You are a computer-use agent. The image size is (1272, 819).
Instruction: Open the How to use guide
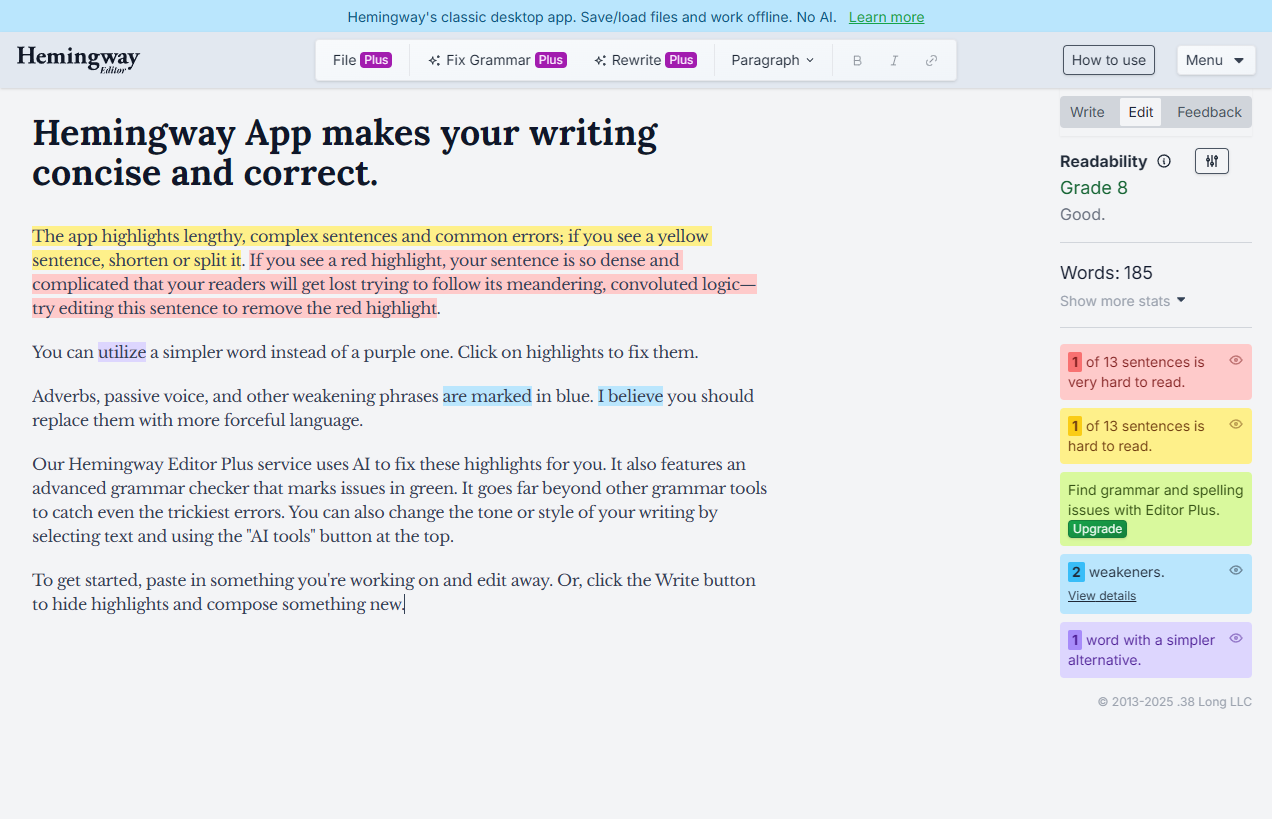1108,60
